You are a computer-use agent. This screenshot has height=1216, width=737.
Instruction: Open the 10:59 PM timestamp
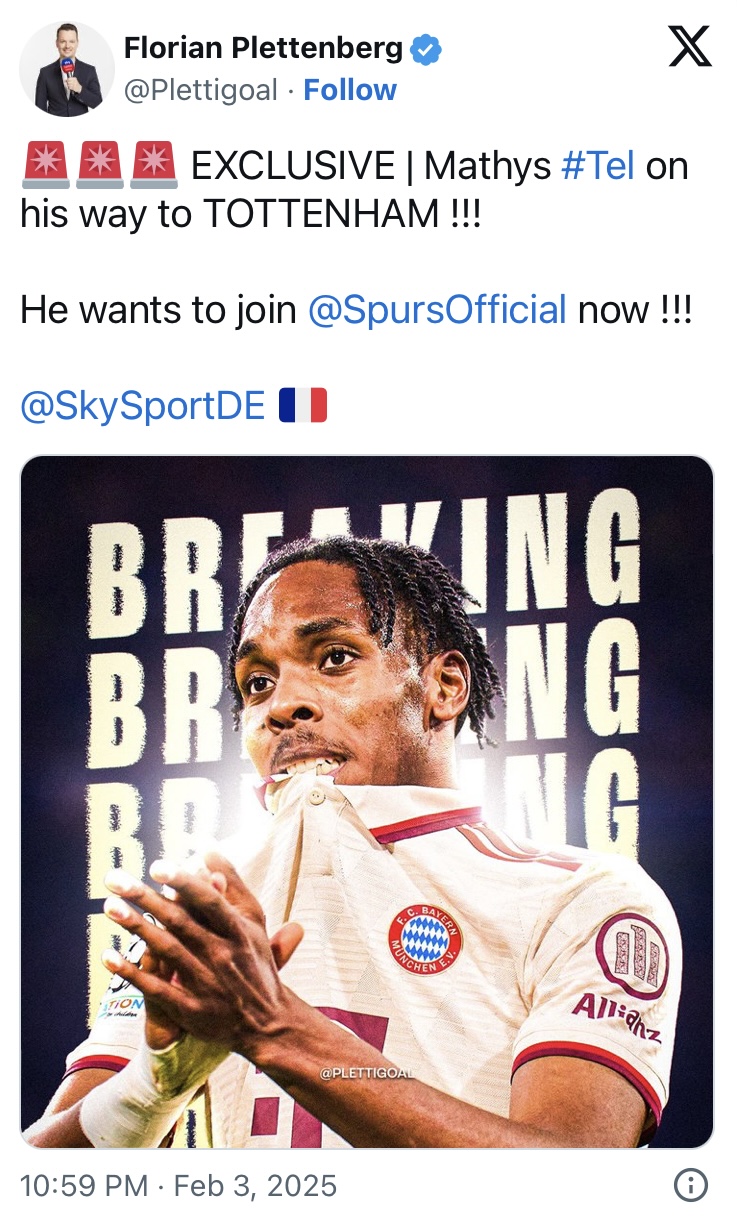[83, 1186]
